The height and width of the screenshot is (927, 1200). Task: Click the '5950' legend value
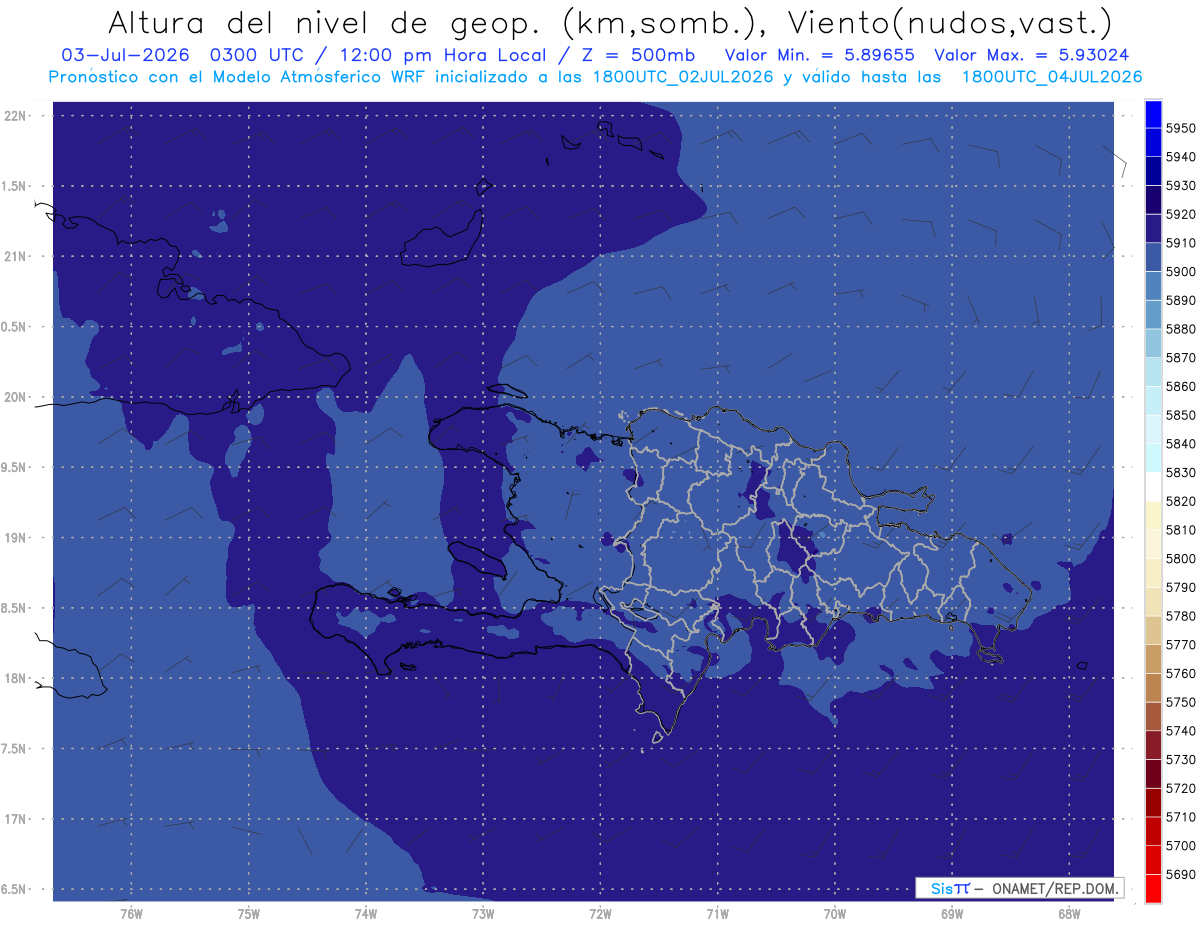tap(1181, 128)
